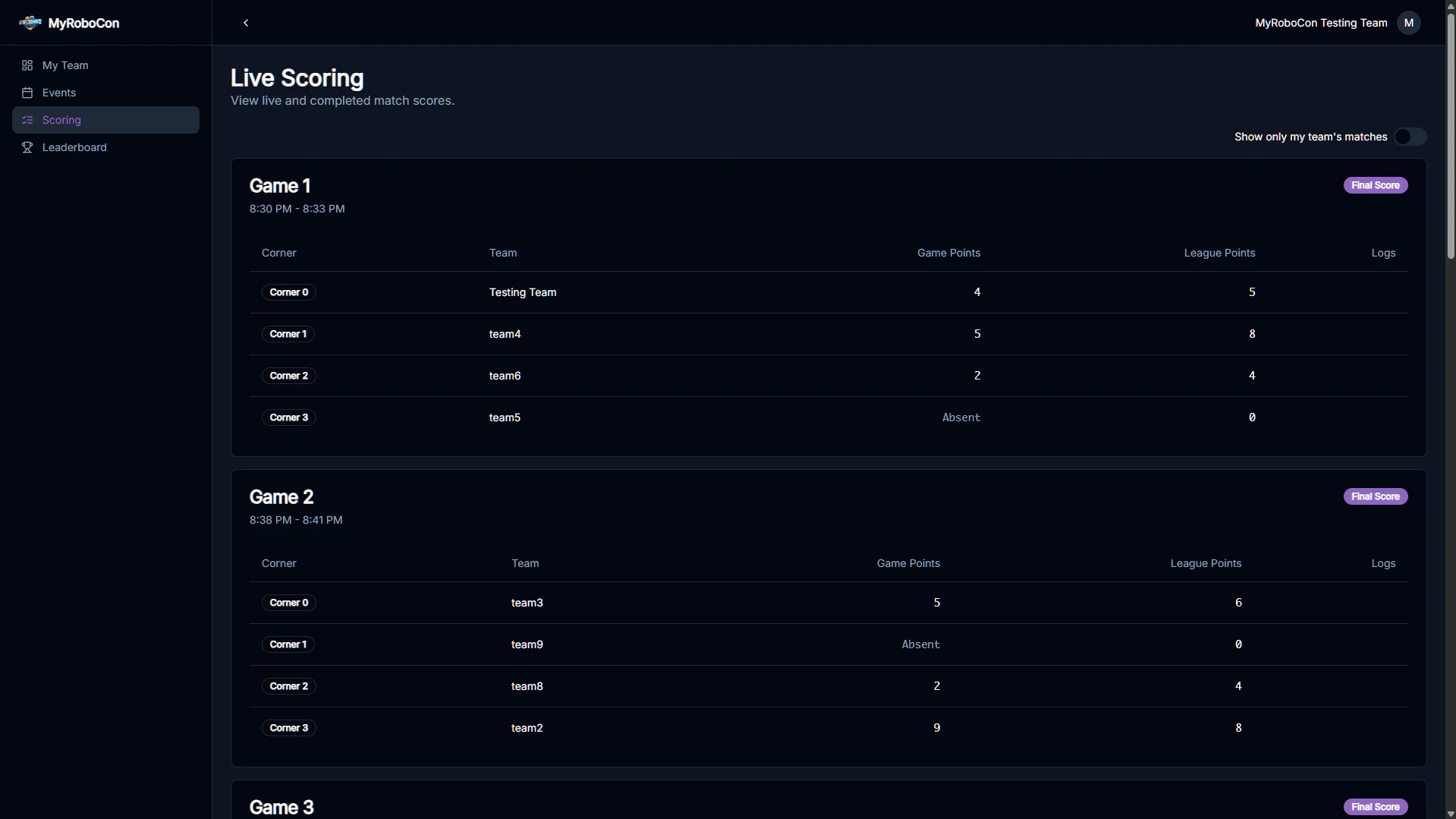Click team4 in Game 1 table
The image size is (1456, 819).
tap(505, 334)
